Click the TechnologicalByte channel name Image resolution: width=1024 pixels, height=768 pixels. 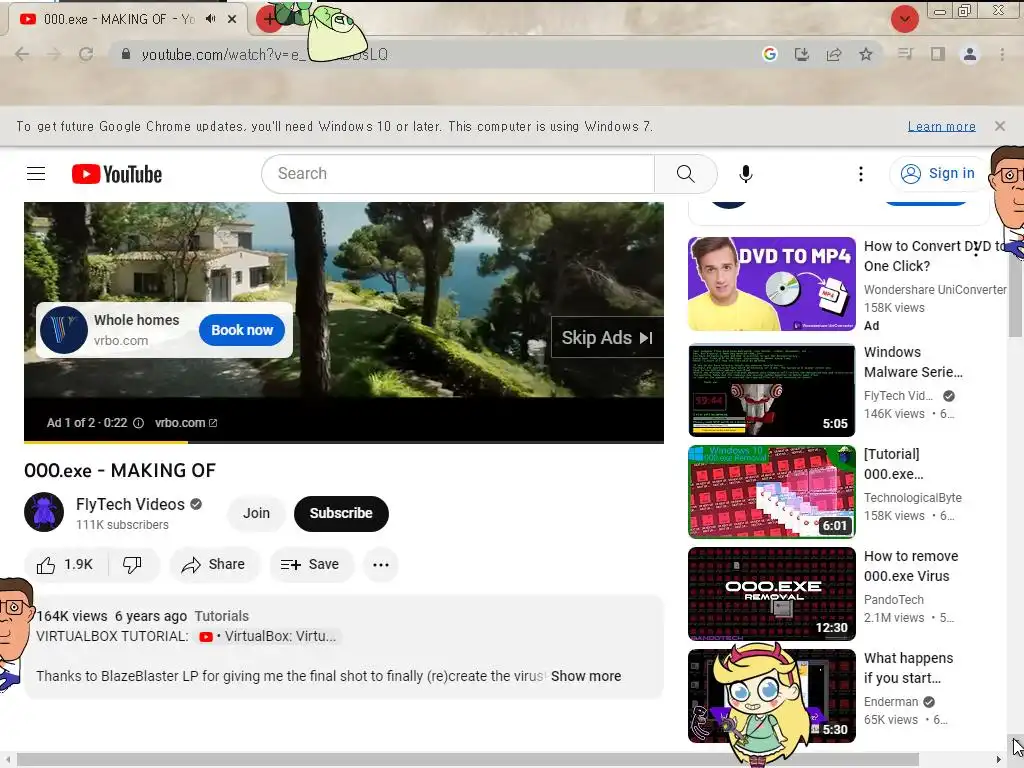point(912,498)
